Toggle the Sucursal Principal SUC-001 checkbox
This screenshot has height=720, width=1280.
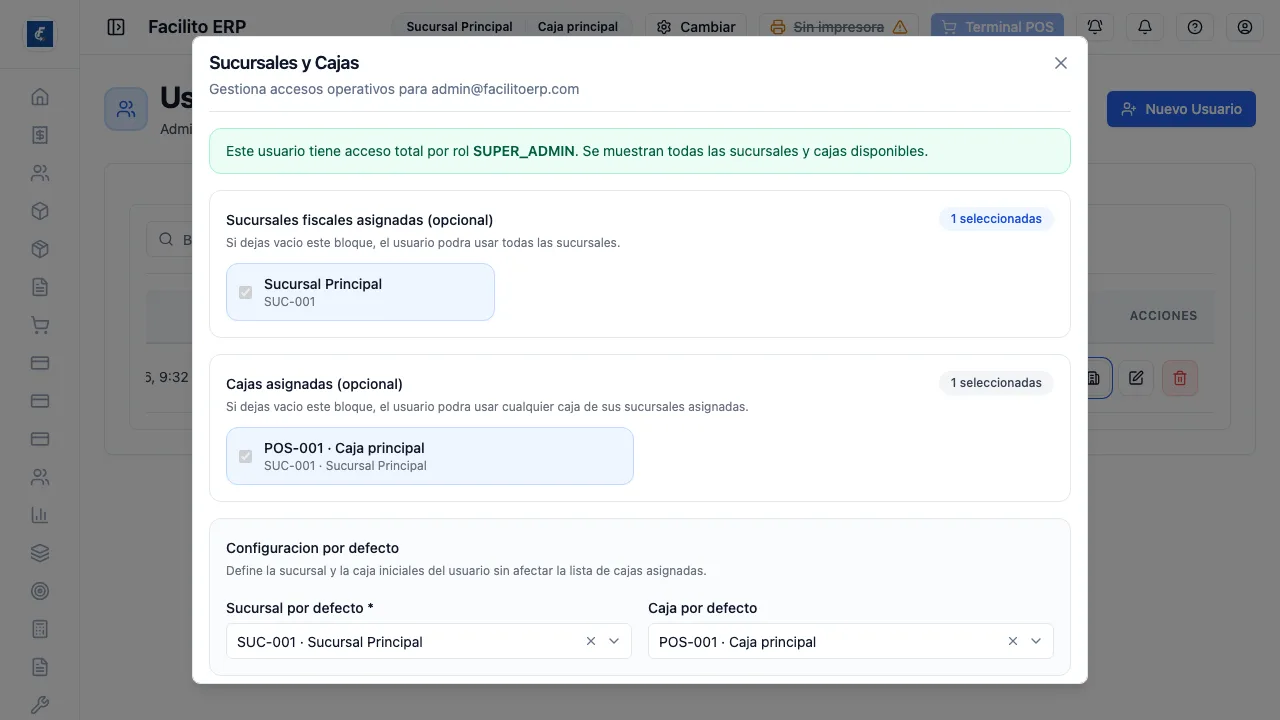coord(245,292)
